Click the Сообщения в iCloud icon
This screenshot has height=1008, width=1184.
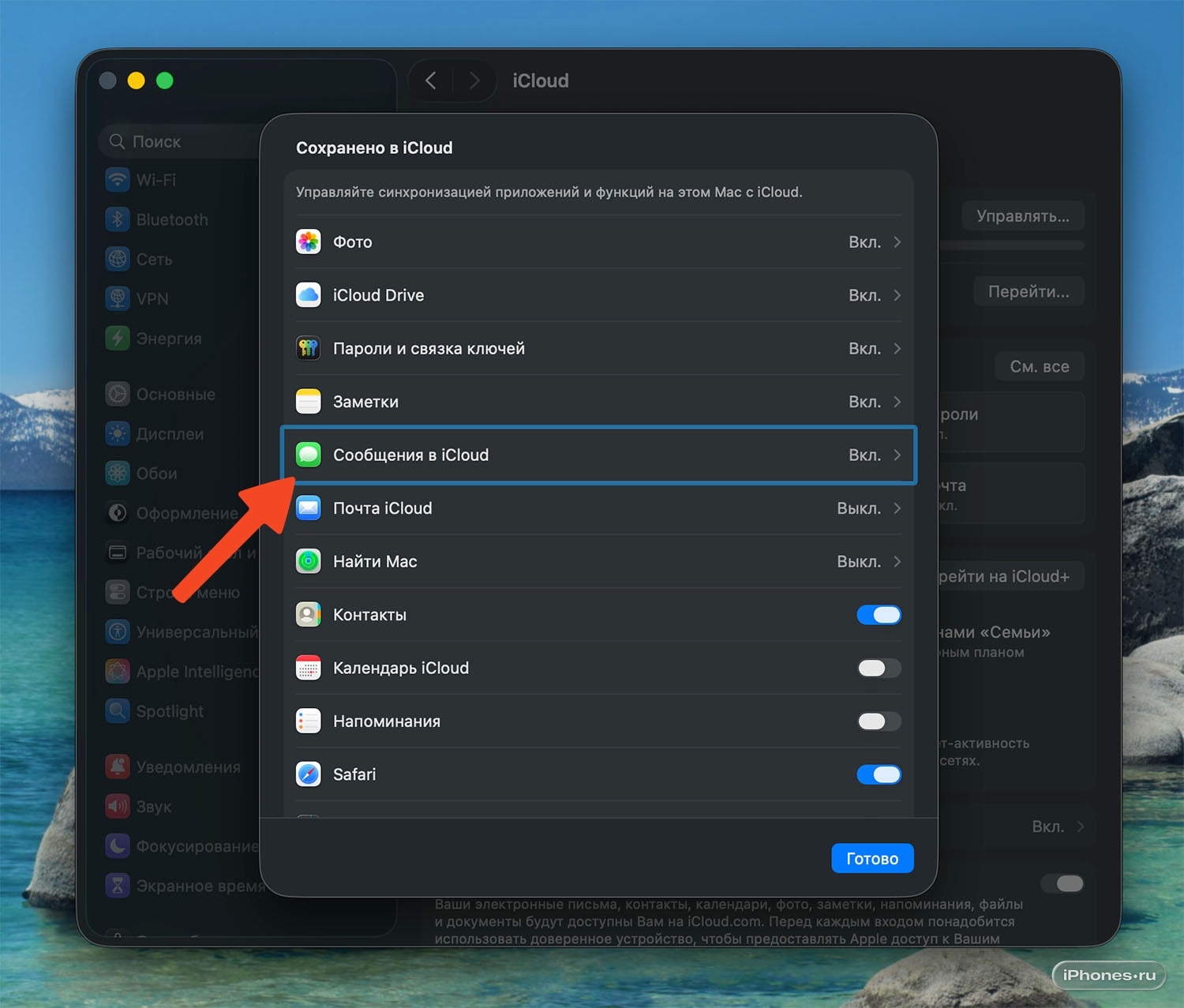308,455
